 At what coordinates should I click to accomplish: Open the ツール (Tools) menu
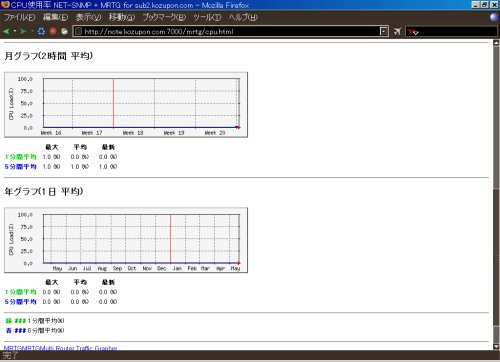207,17
